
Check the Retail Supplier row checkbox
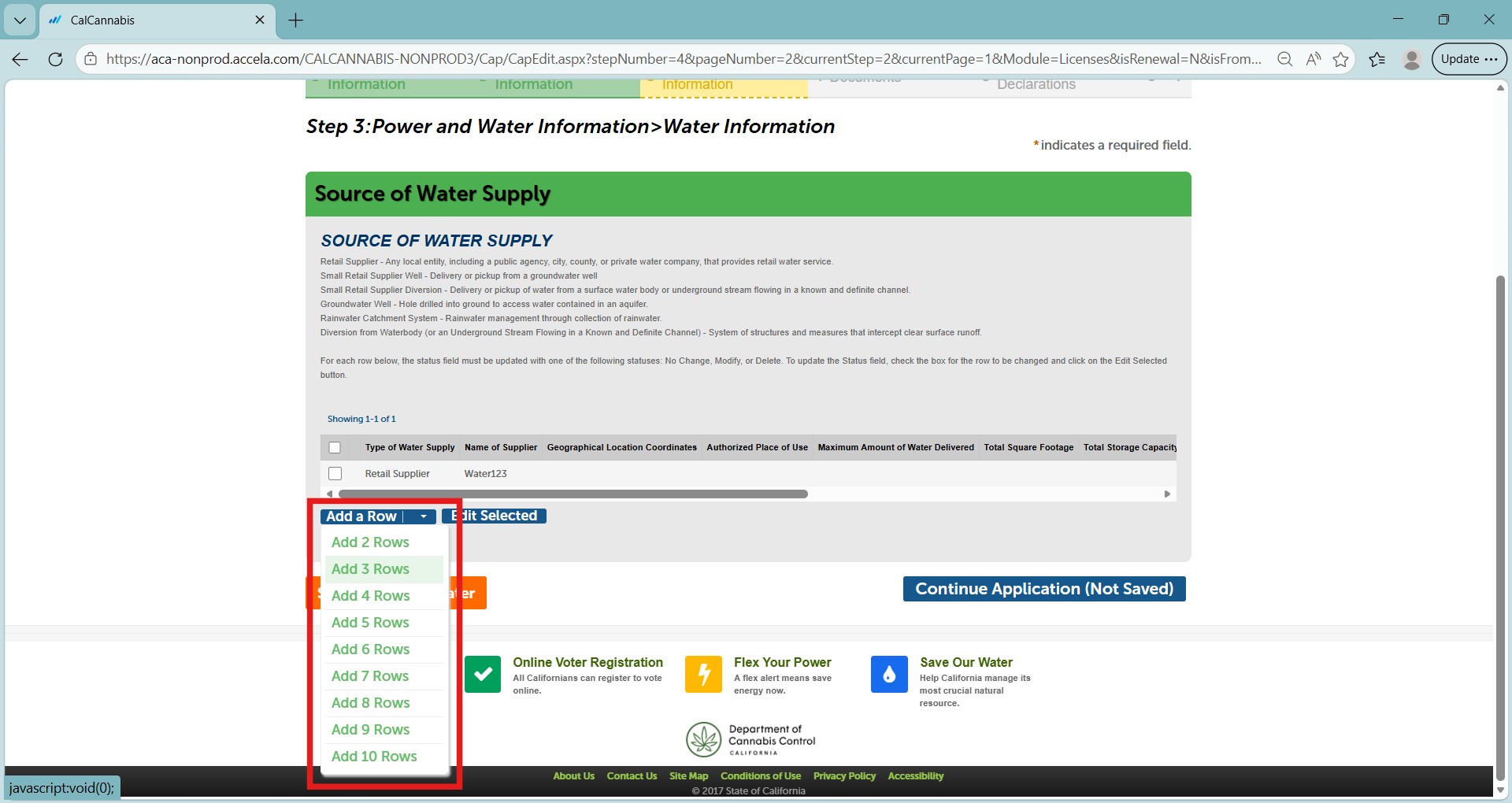pos(335,473)
